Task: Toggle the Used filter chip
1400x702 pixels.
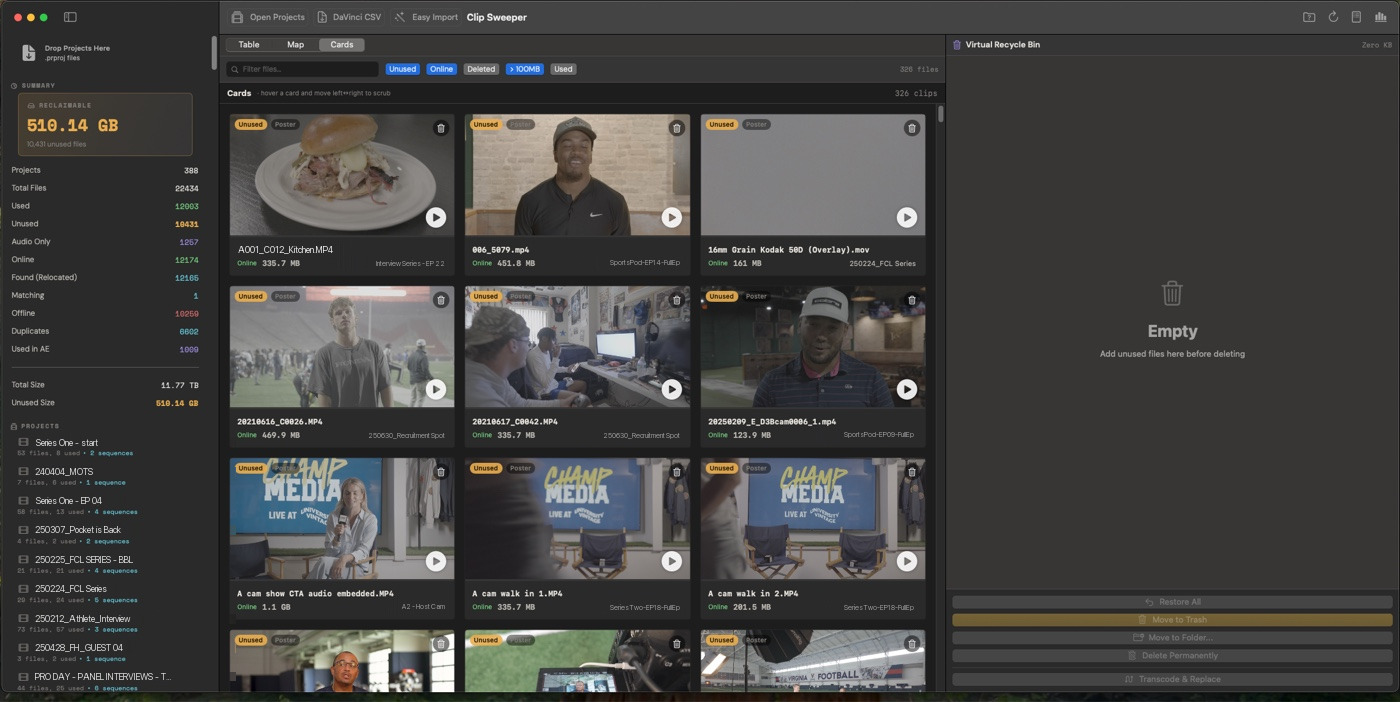Action: pyautogui.click(x=563, y=69)
